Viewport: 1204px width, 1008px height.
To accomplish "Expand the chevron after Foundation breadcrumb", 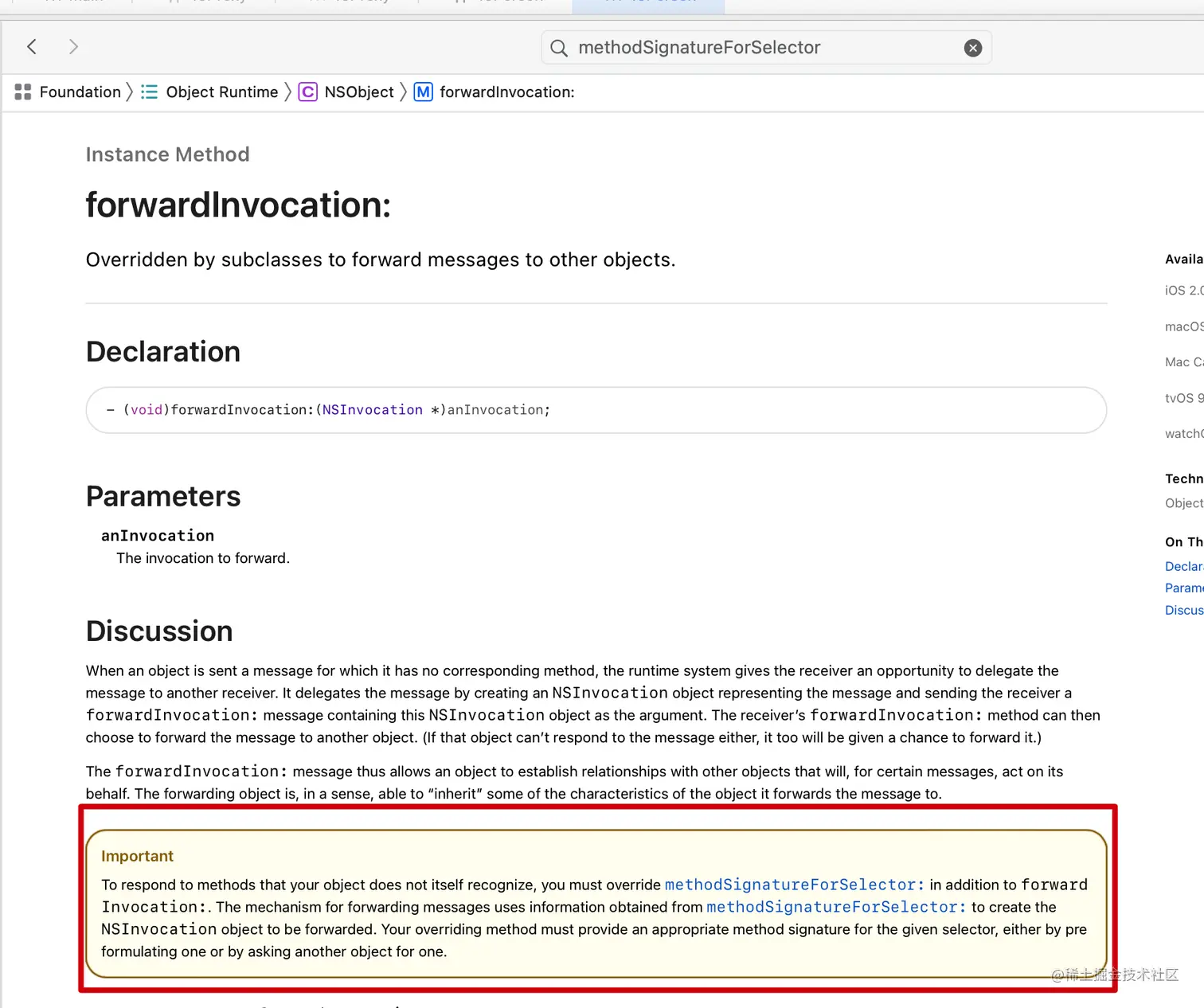I will tap(130, 92).
